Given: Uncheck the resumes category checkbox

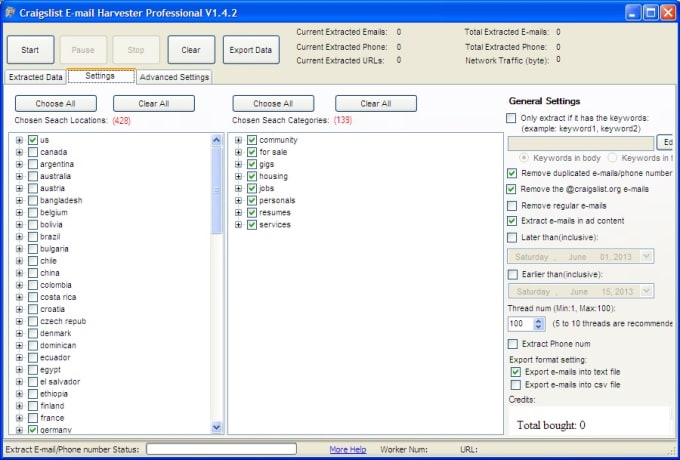Looking at the screenshot, I should (252, 213).
